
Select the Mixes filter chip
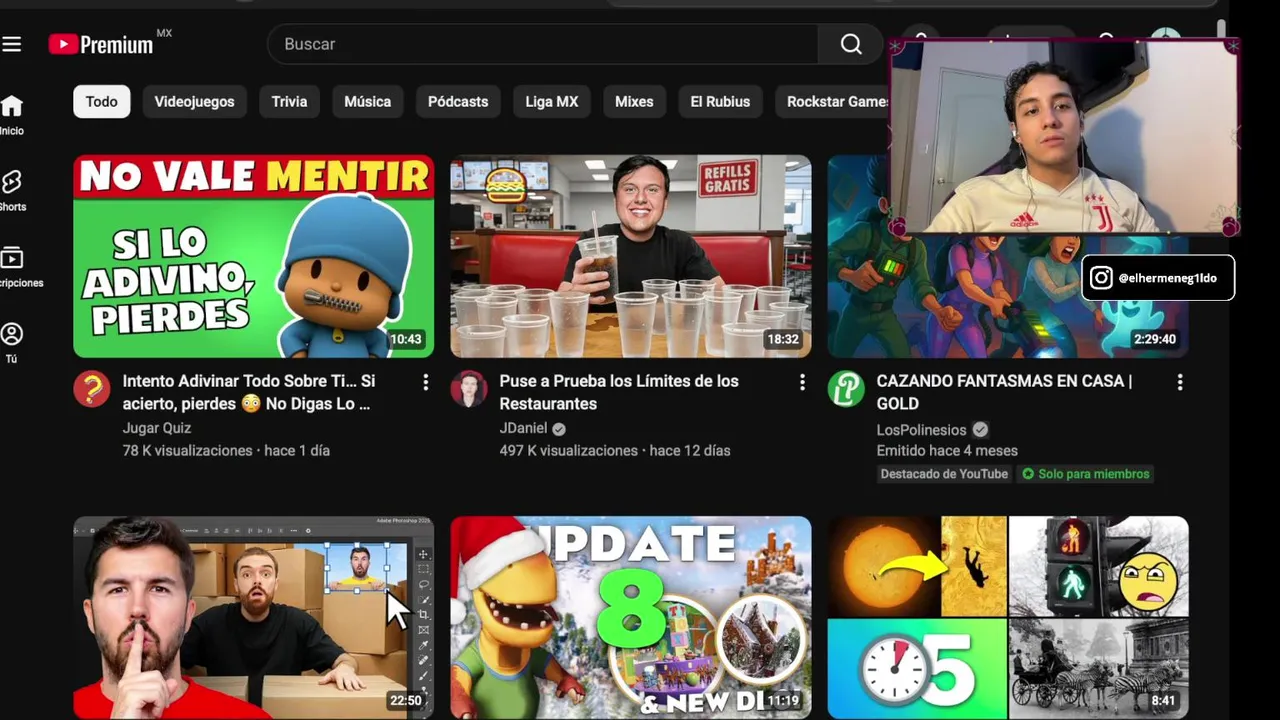pyautogui.click(x=634, y=102)
